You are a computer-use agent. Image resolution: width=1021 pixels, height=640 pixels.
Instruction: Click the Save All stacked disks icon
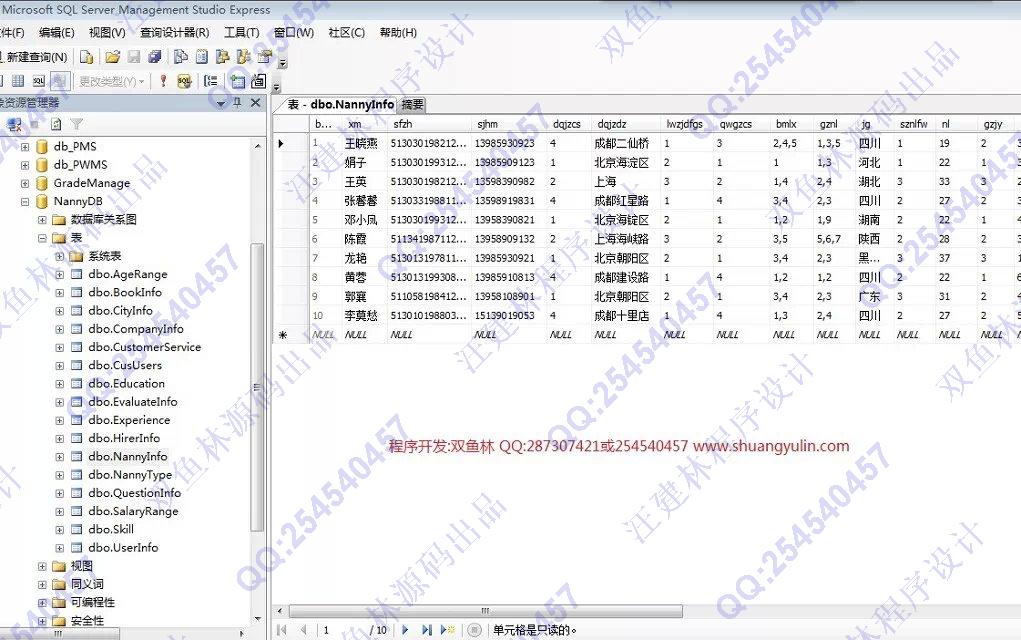(x=155, y=57)
